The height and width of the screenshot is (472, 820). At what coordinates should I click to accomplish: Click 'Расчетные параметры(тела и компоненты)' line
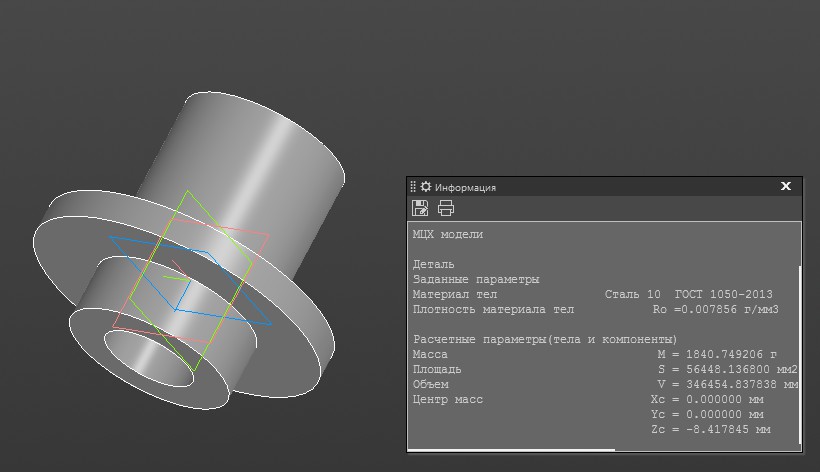pos(545,340)
